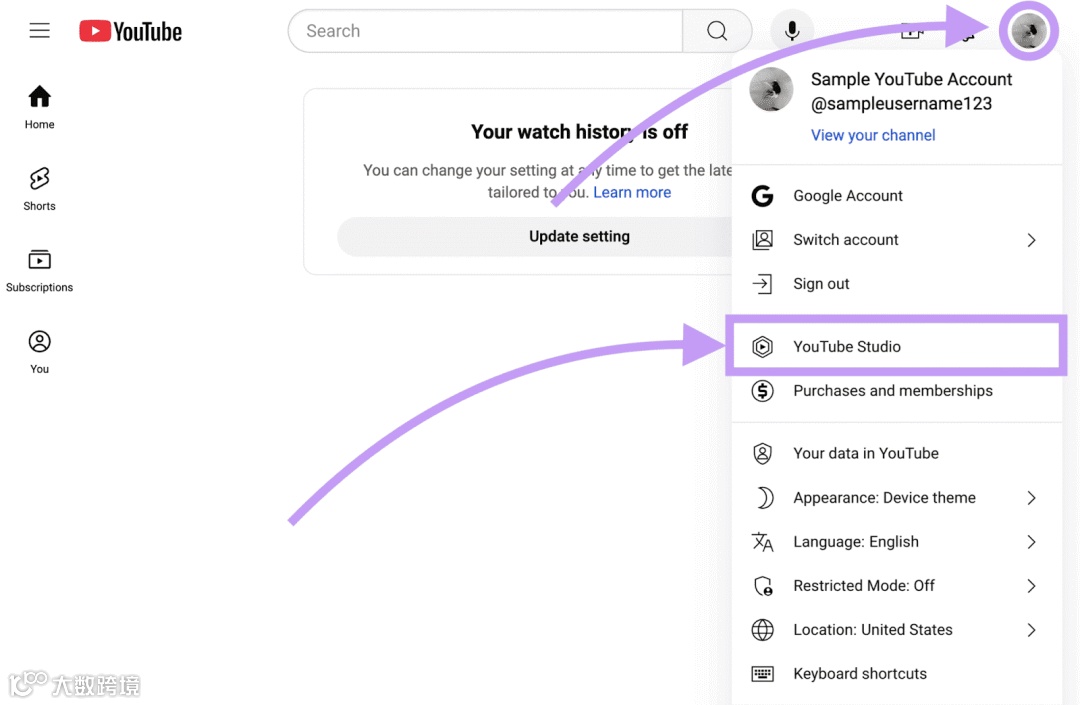
Task: Open Shorts from the sidebar
Action: coord(40,188)
